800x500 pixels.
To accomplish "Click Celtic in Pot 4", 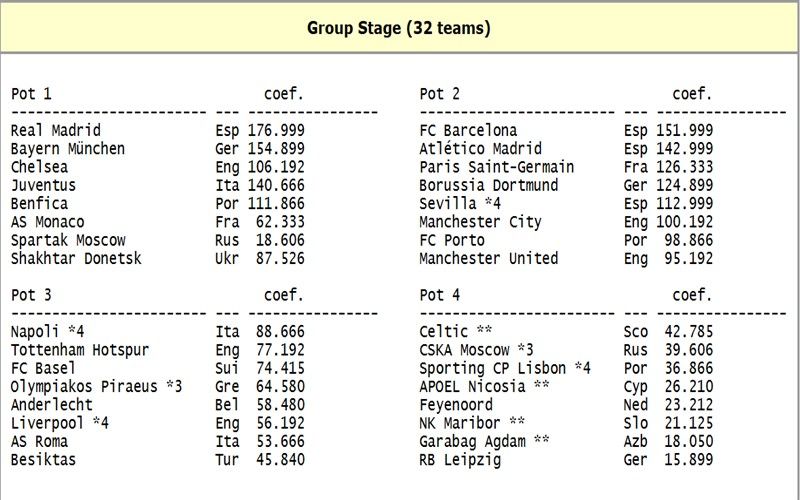I will [443, 332].
